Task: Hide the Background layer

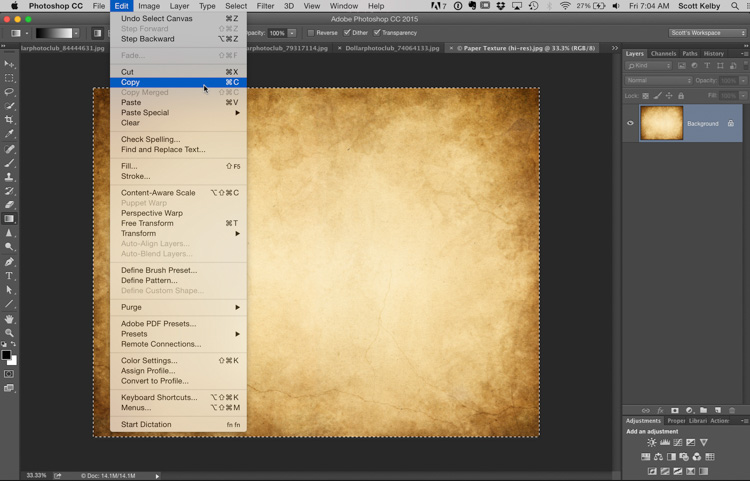Action: click(630, 124)
